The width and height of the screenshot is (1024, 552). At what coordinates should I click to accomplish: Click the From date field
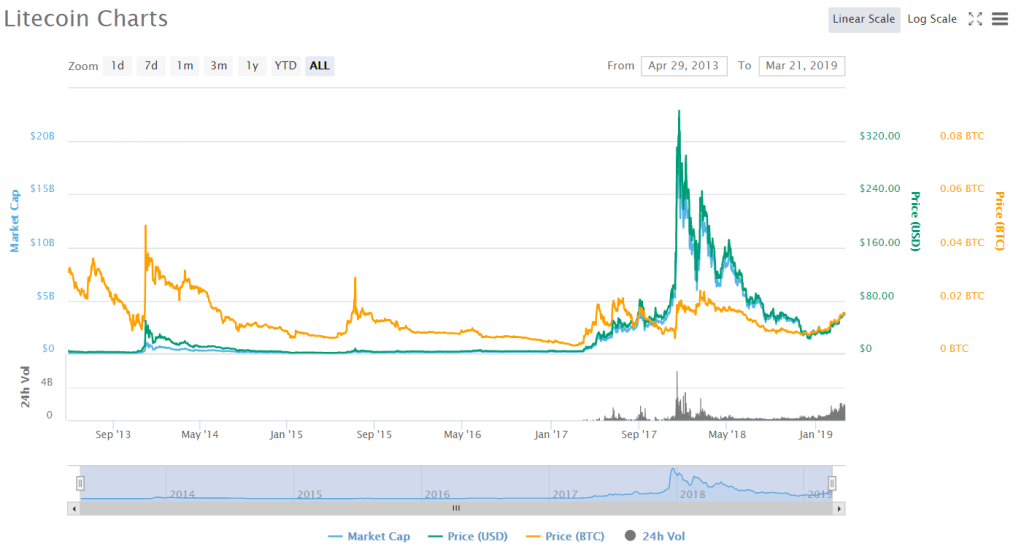(x=683, y=66)
